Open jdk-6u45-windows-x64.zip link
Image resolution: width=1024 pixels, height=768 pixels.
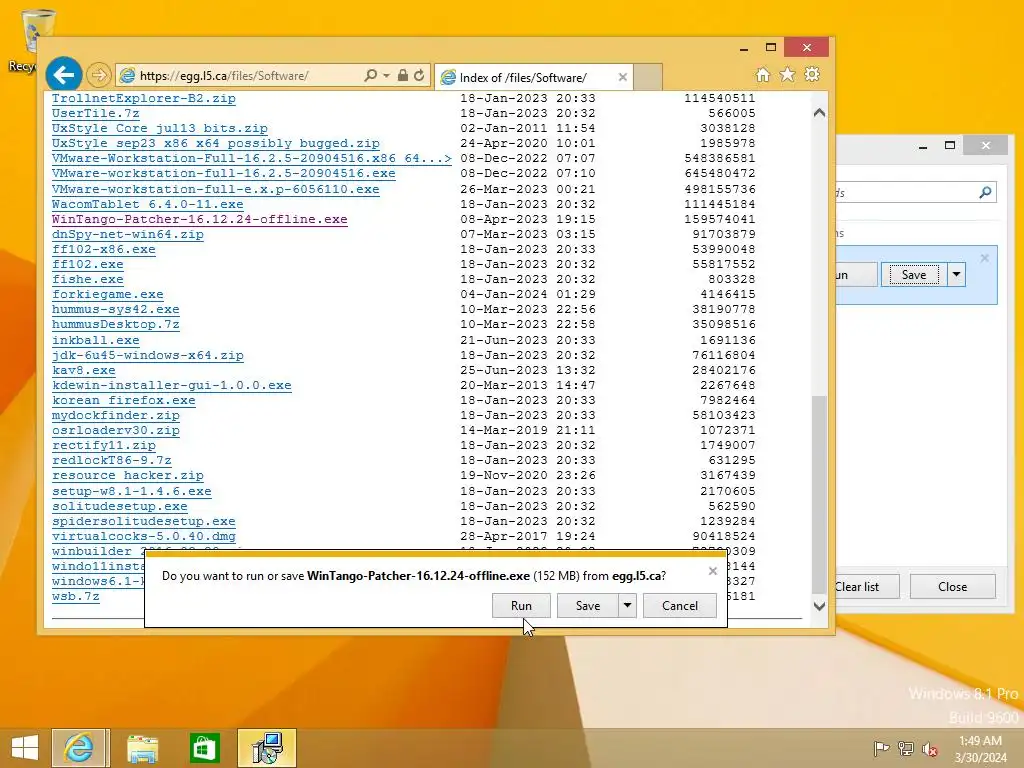click(148, 355)
